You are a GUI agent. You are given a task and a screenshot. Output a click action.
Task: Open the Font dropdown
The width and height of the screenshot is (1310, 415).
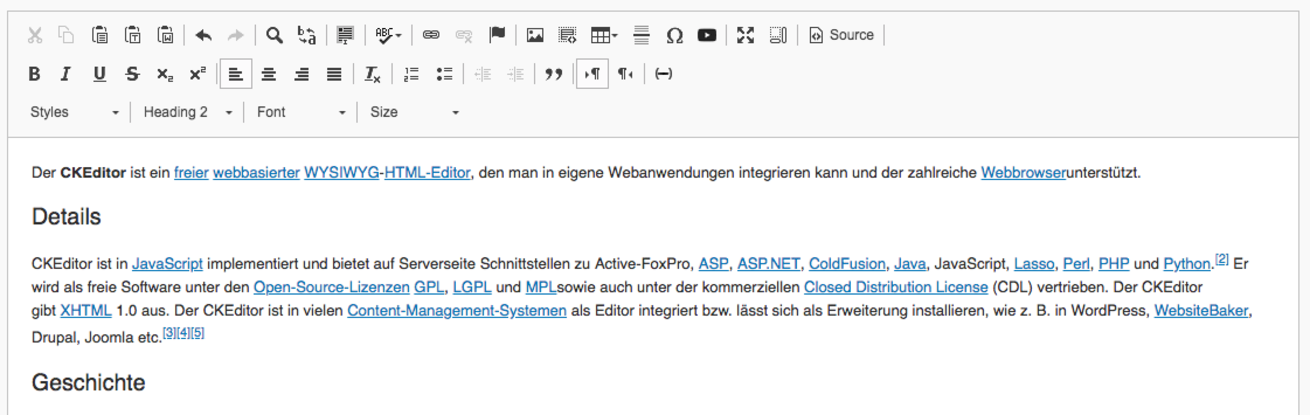(301, 112)
